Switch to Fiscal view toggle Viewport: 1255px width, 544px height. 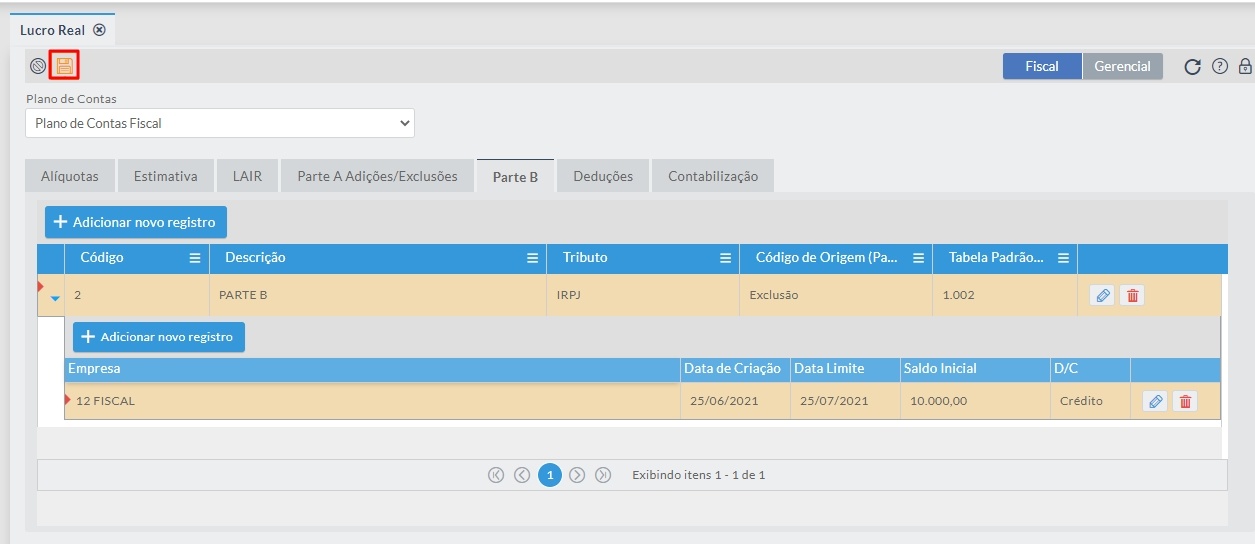(1042, 66)
